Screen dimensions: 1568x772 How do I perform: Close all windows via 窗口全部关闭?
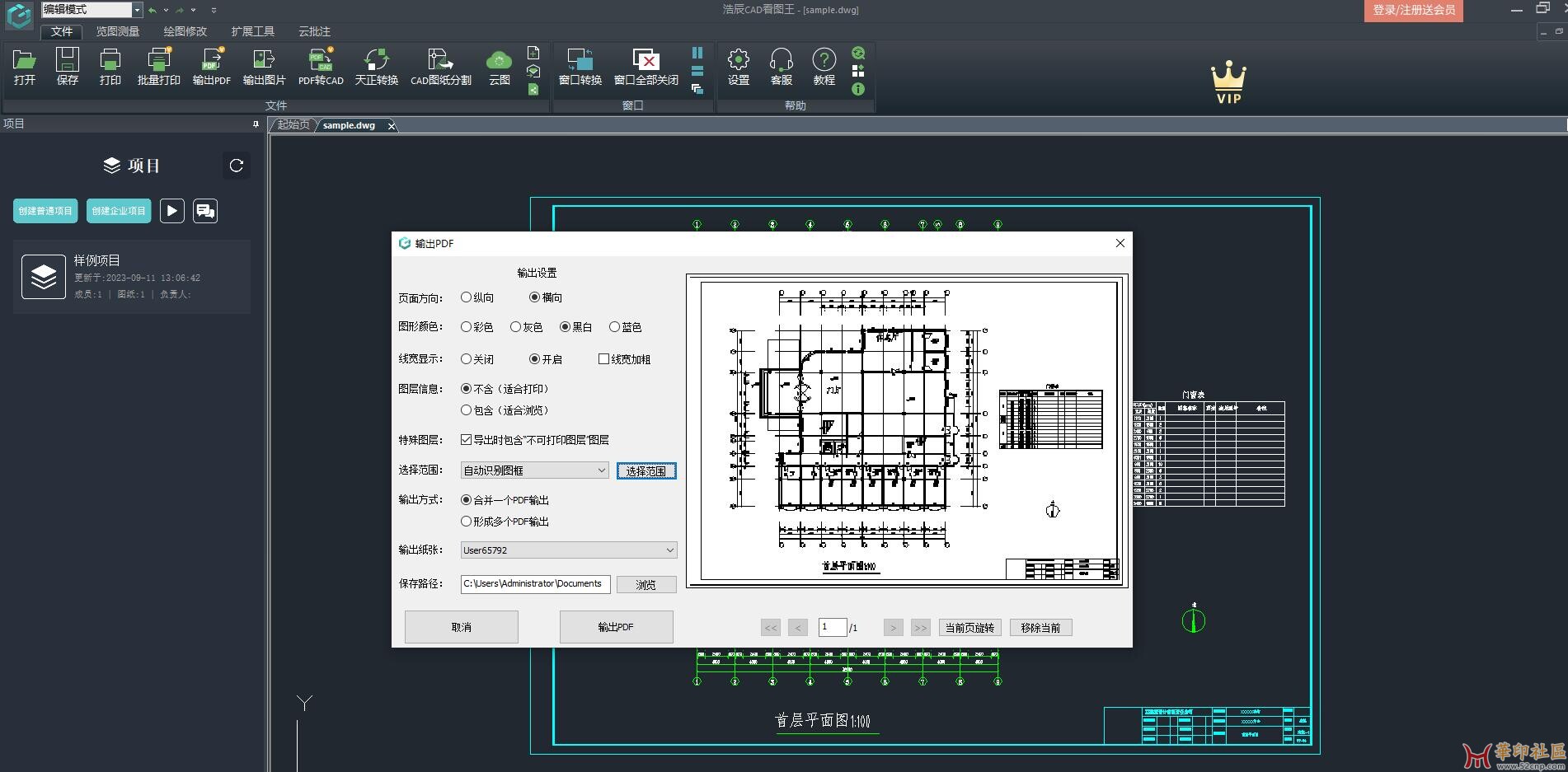tap(648, 68)
